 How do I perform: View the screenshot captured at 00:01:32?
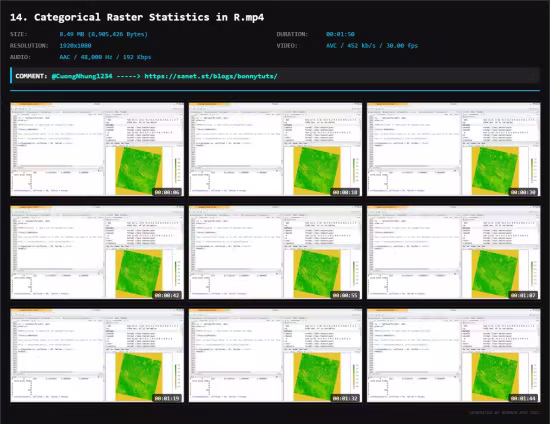[275, 356]
